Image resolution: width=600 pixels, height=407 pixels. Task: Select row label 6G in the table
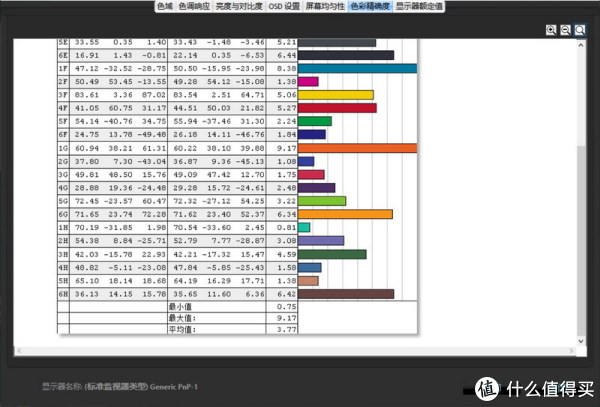(63, 214)
